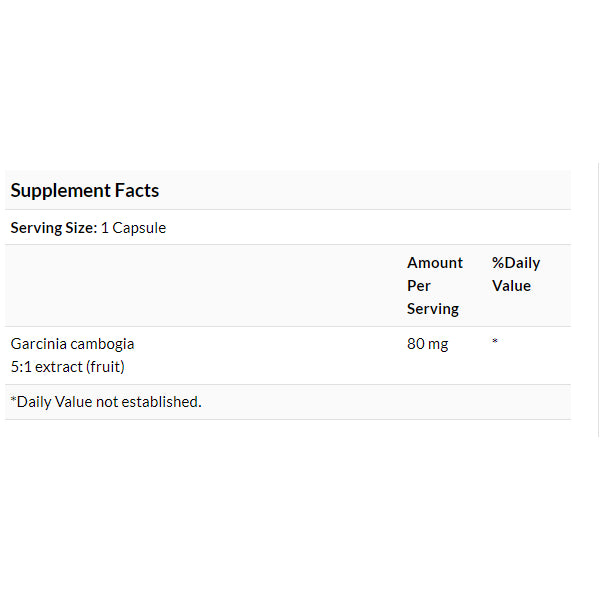Click 'Amount' in the column header
This screenshot has height=600, width=600.
coord(434,263)
